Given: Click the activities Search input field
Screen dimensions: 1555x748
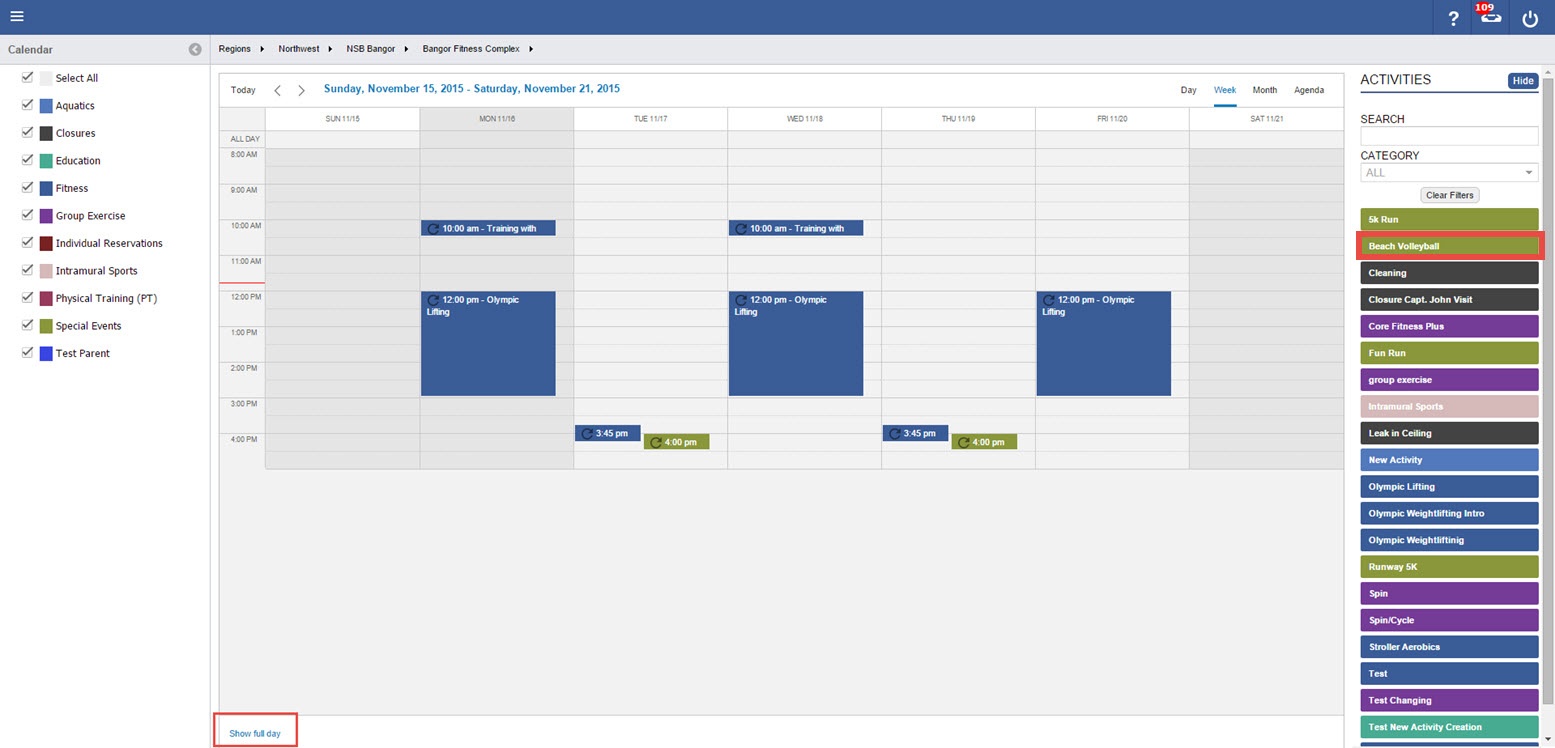Looking at the screenshot, I should coord(1448,136).
